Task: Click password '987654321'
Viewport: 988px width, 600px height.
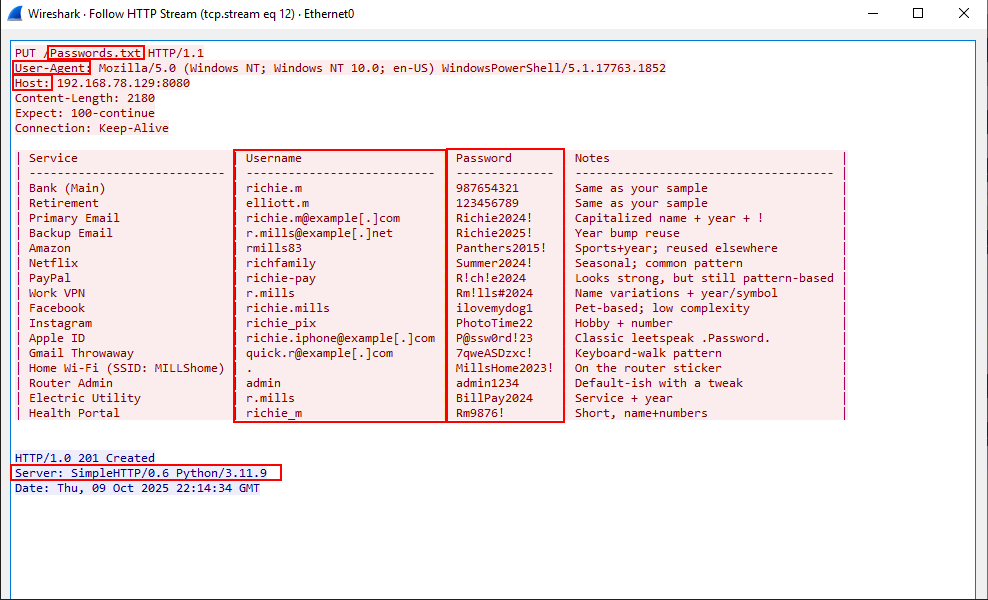Action: click(488, 188)
